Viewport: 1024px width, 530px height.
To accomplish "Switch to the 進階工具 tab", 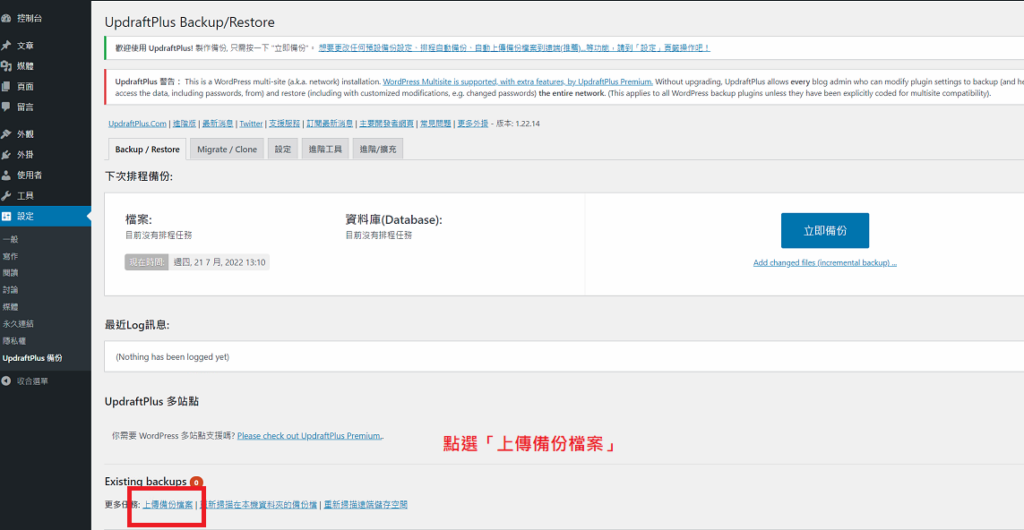I will (325, 149).
